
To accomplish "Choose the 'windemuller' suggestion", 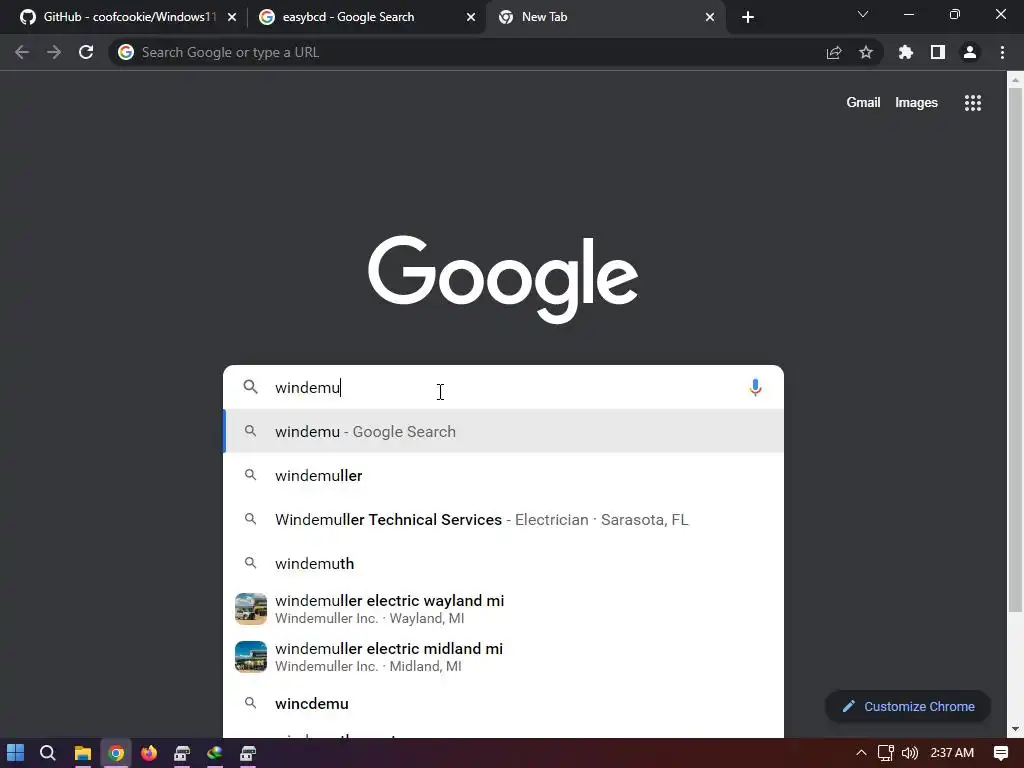I will [x=503, y=475].
